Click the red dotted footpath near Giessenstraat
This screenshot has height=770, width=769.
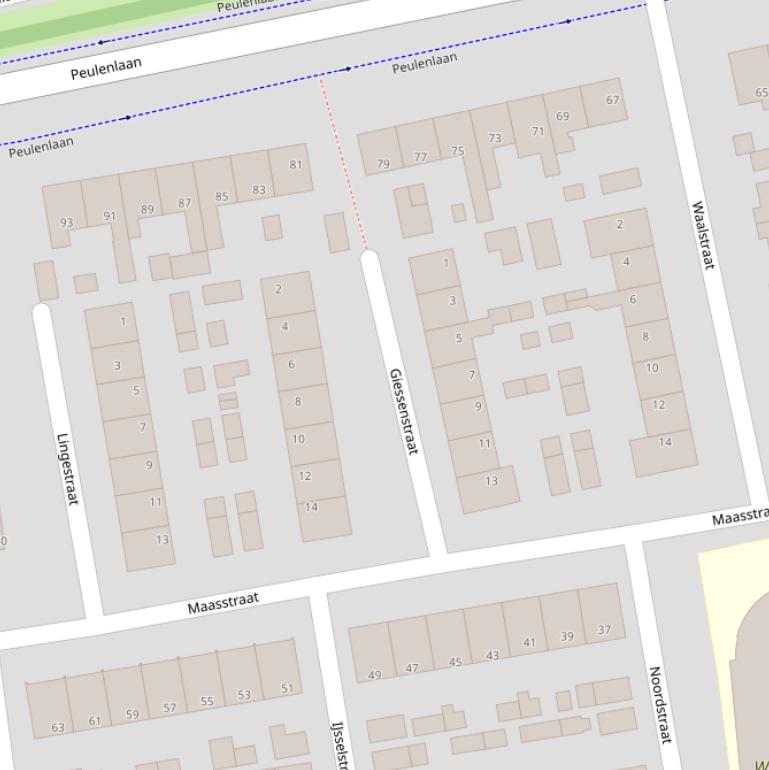coord(342,160)
